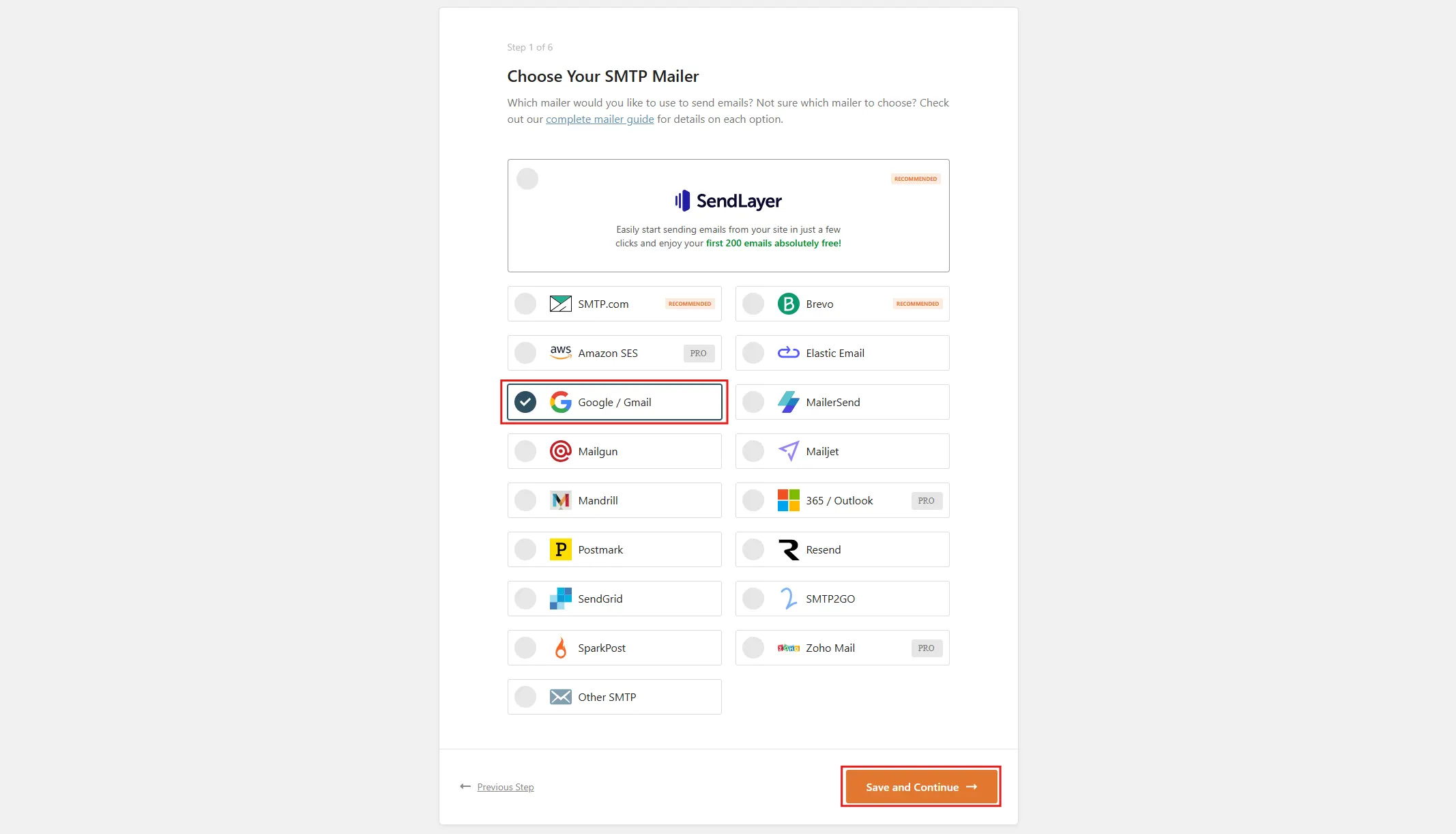The image size is (1456, 834).
Task: Select the Brevo radio button
Action: 753,304
